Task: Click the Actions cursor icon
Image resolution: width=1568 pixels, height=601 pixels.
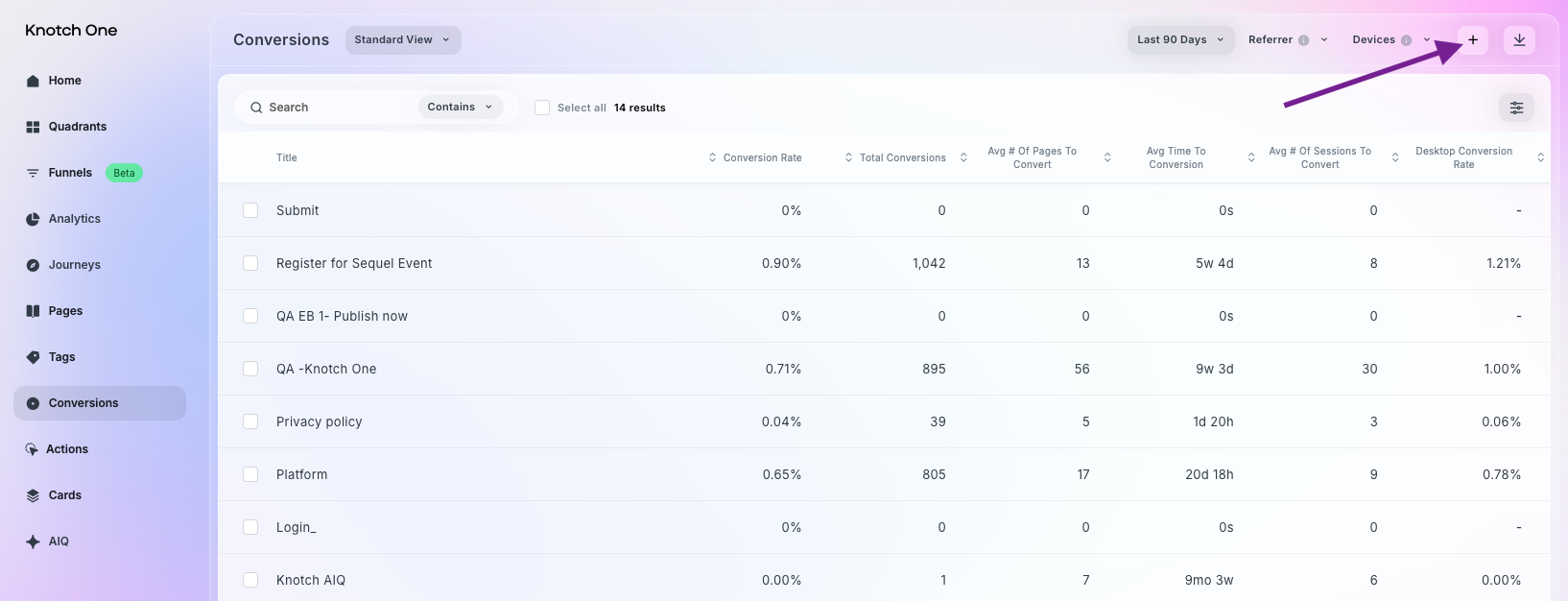Action: tap(32, 449)
